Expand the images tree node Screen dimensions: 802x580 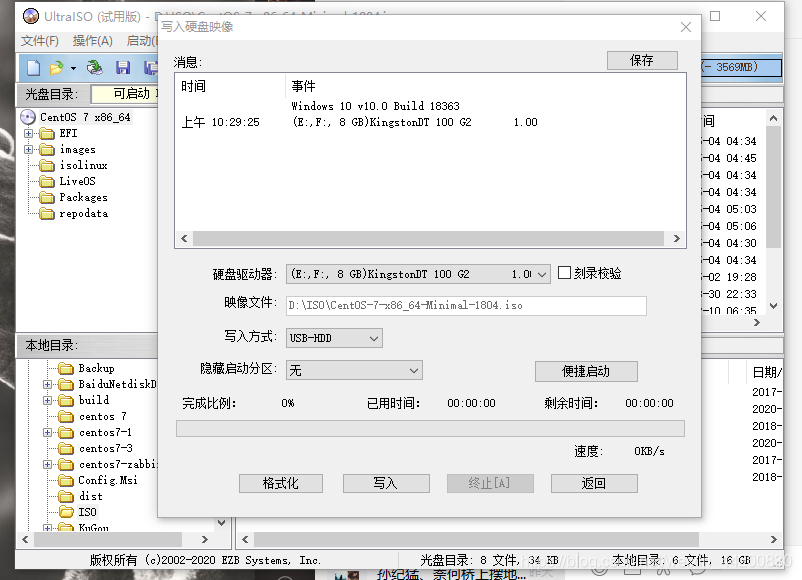point(29,149)
